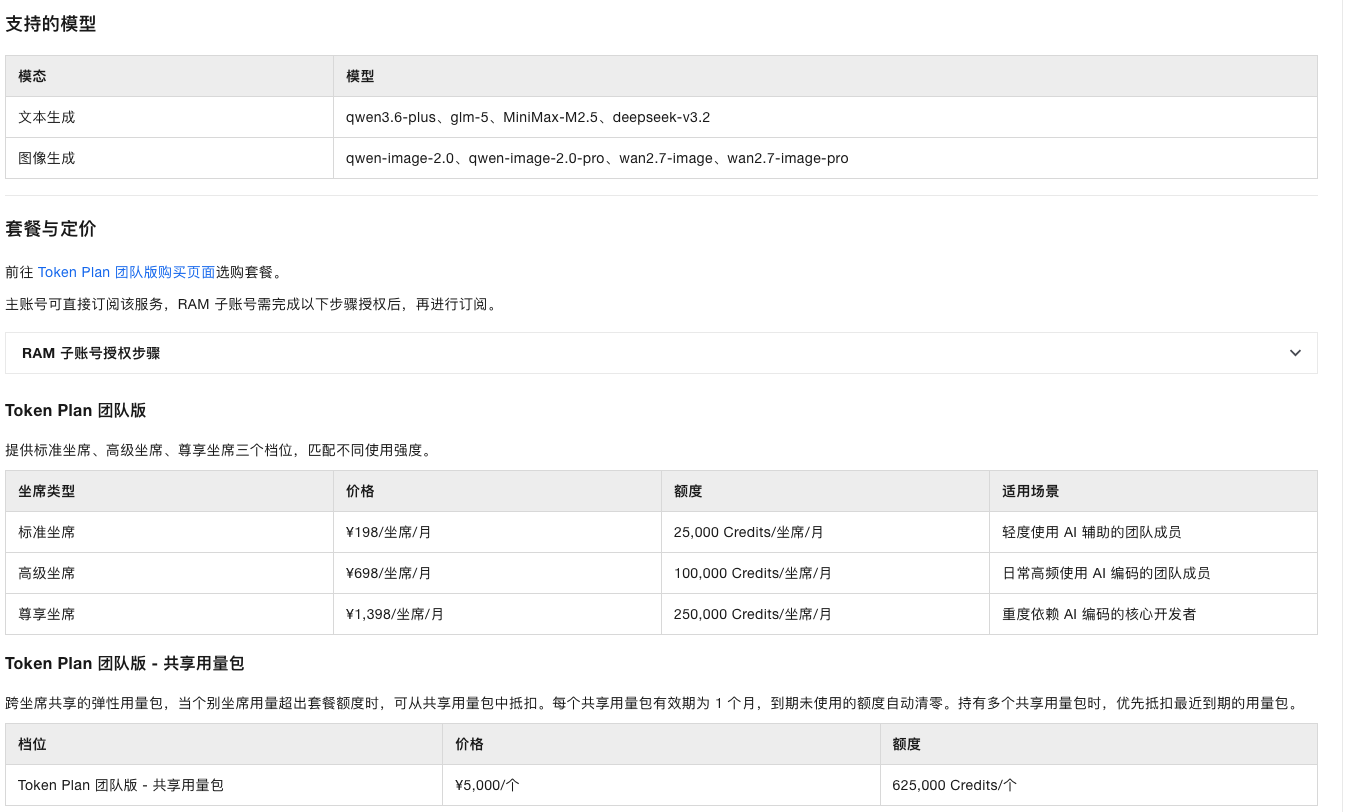Click the 模态 column header
The height and width of the screenshot is (812, 1345).
tap(169, 76)
